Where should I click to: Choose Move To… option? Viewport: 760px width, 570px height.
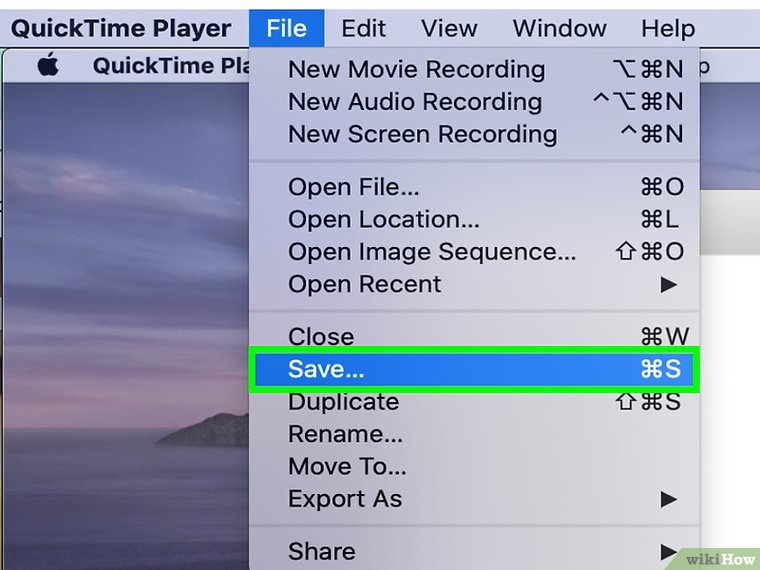pos(347,466)
